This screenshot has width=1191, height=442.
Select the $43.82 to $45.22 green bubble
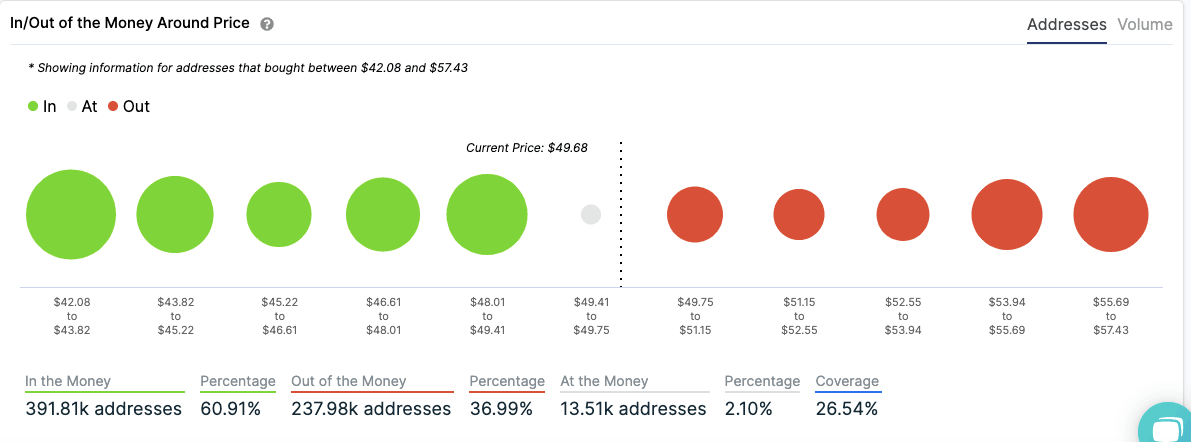pos(175,214)
